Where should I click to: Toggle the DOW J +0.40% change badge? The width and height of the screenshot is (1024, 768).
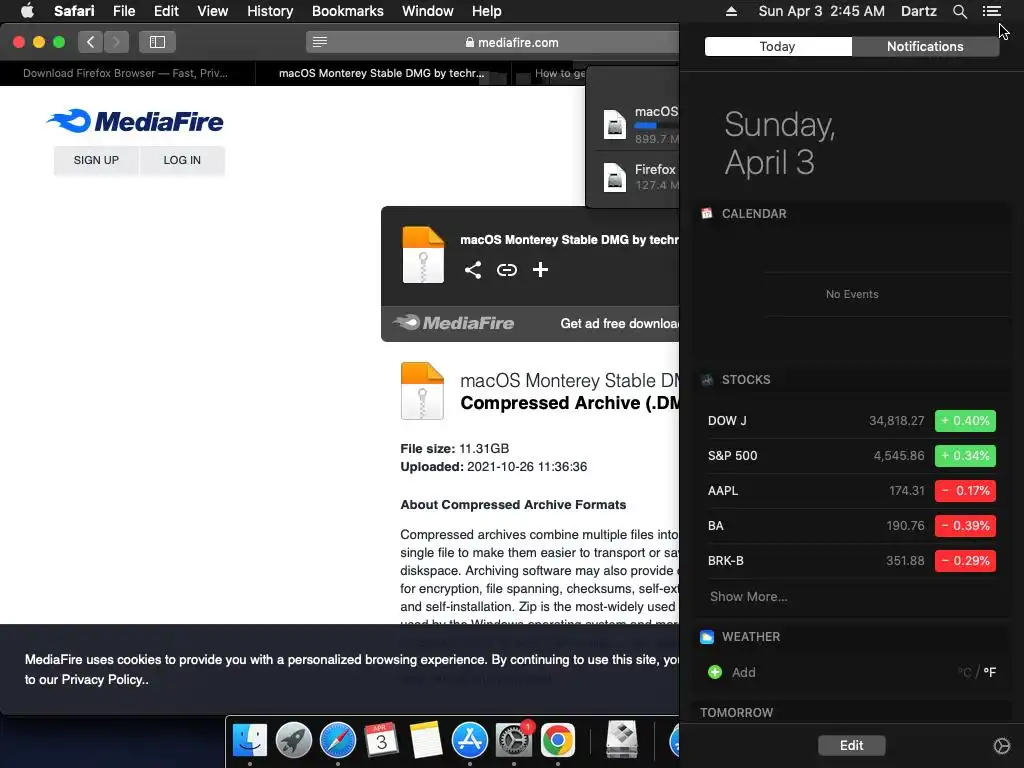(x=965, y=421)
